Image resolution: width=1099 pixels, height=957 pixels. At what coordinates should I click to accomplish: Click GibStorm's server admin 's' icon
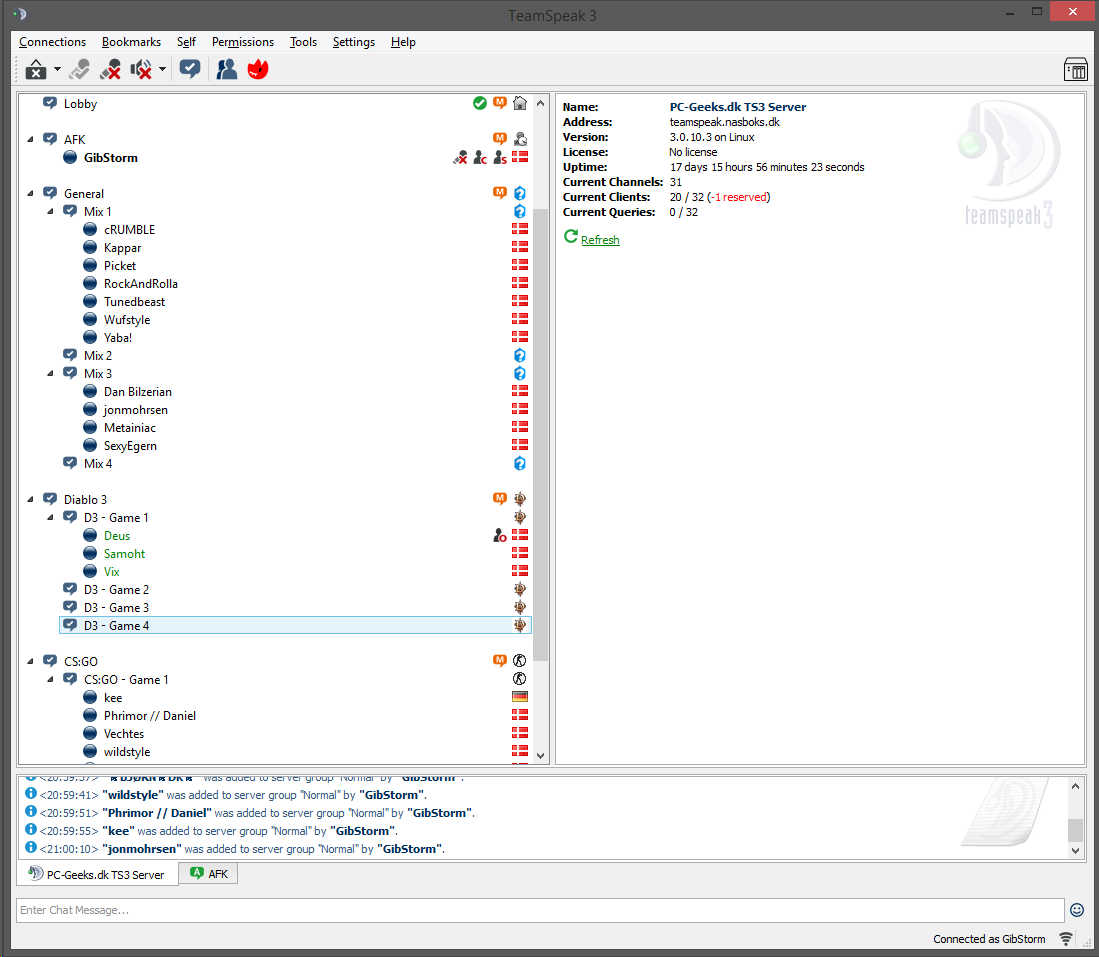tap(500, 157)
